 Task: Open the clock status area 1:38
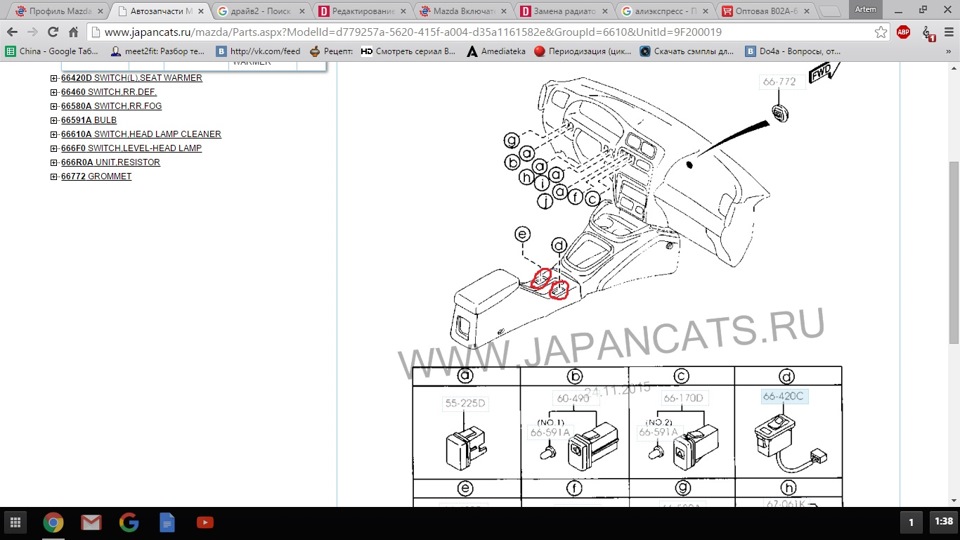point(943,522)
